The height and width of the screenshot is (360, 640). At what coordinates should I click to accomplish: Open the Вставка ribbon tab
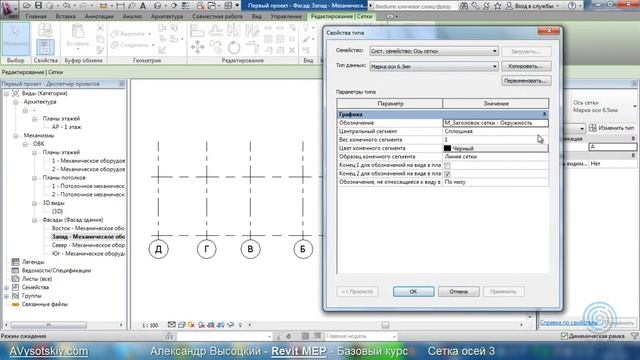(65, 16)
